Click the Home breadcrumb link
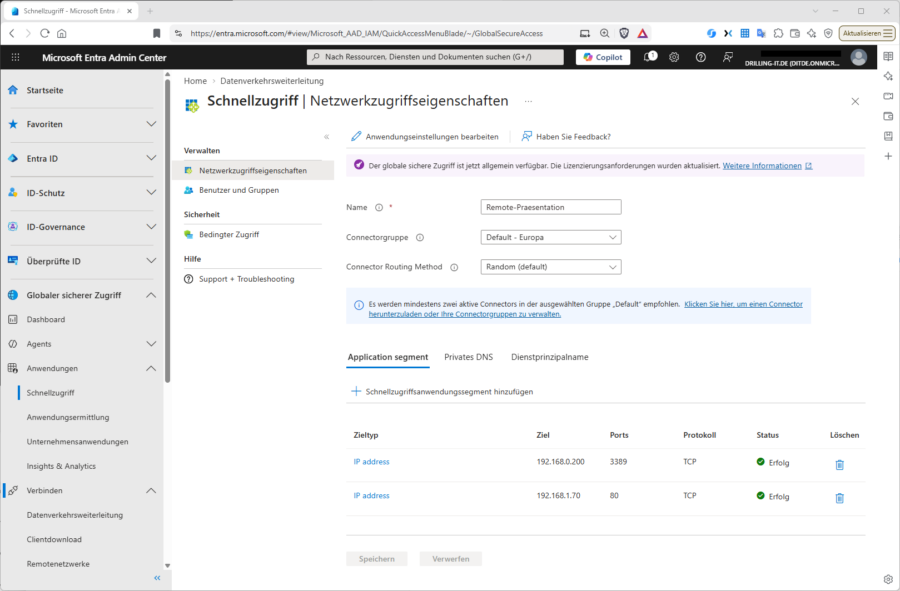900x591 pixels. (x=195, y=81)
